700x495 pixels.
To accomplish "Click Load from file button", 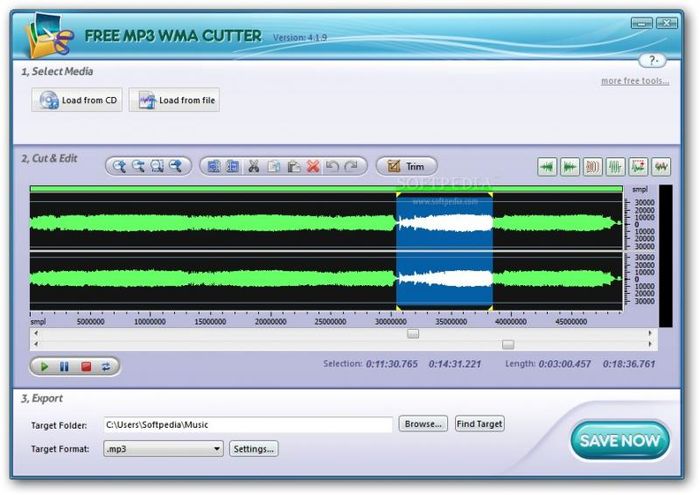I will (174, 100).
